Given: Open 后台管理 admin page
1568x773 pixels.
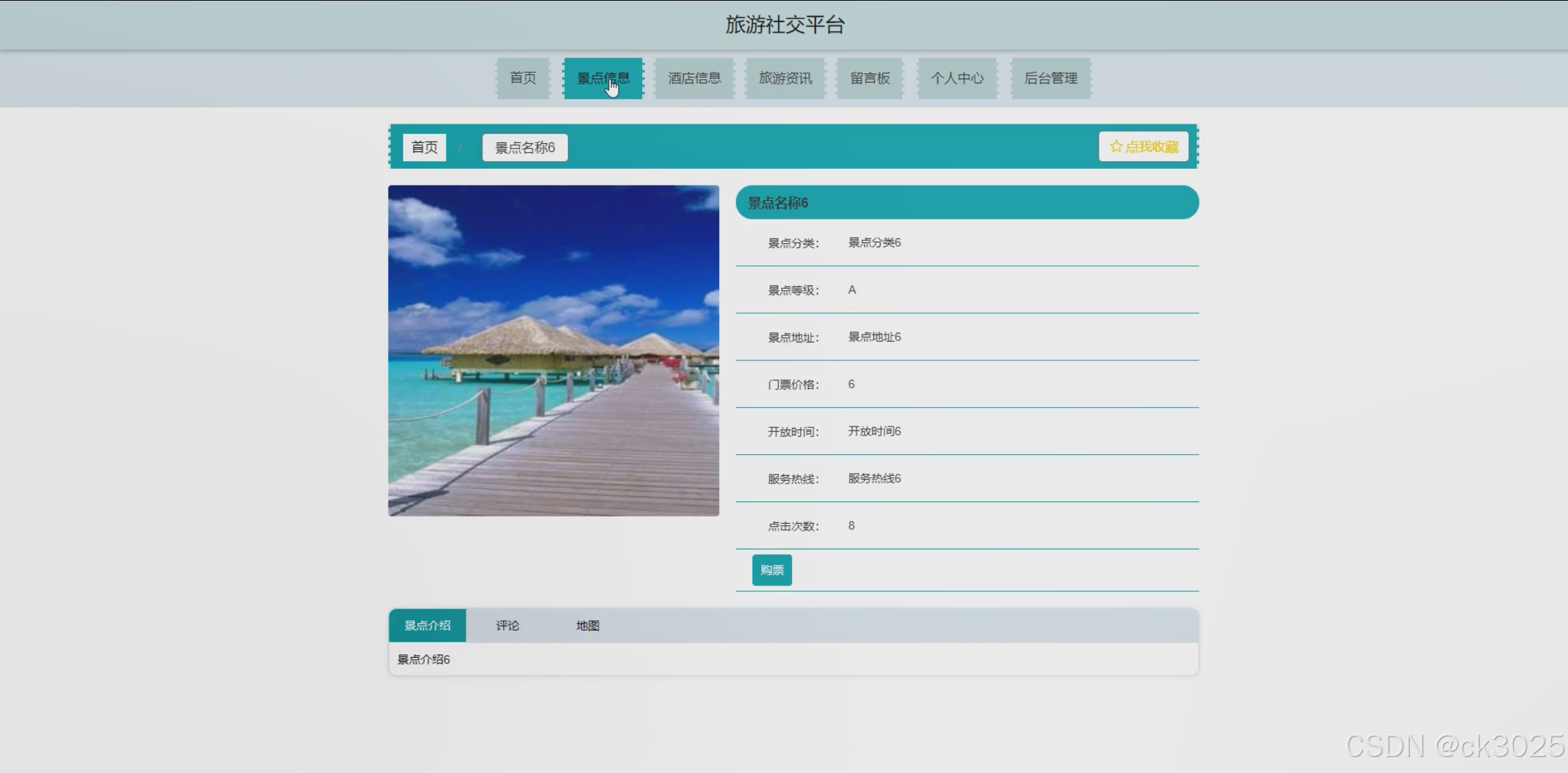Looking at the screenshot, I should tap(1050, 78).
